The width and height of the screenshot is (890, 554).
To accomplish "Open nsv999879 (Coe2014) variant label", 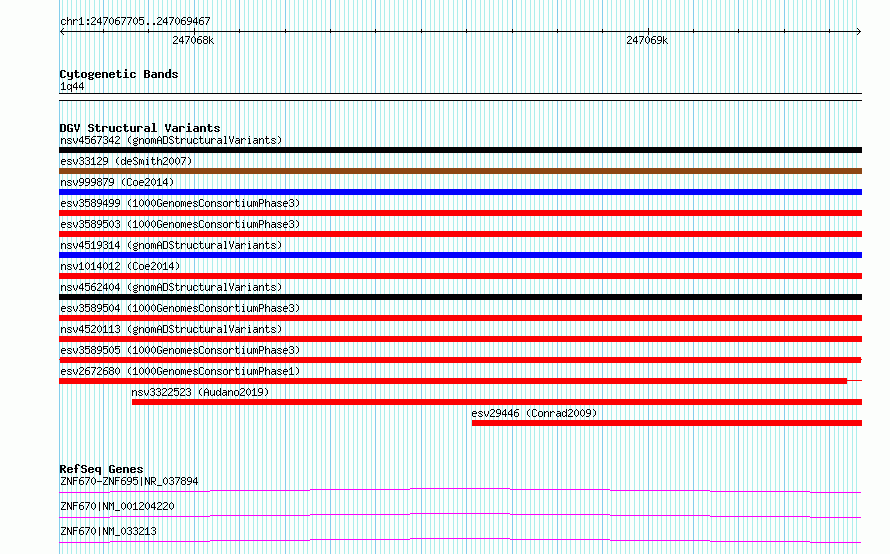I will [117, 182].
